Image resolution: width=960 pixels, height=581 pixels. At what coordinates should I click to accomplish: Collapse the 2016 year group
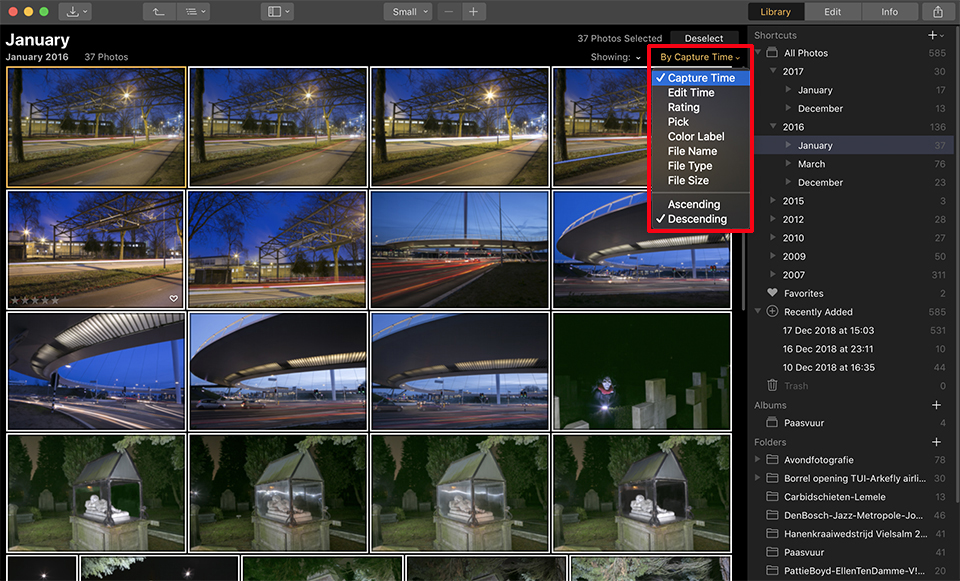(x=773, y=127)
